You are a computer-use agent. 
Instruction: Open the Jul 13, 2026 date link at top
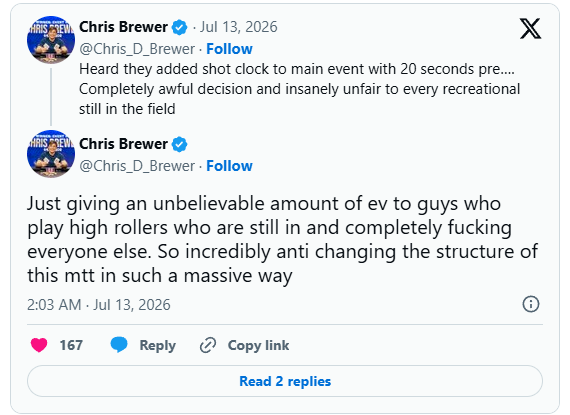click(238, 27)
